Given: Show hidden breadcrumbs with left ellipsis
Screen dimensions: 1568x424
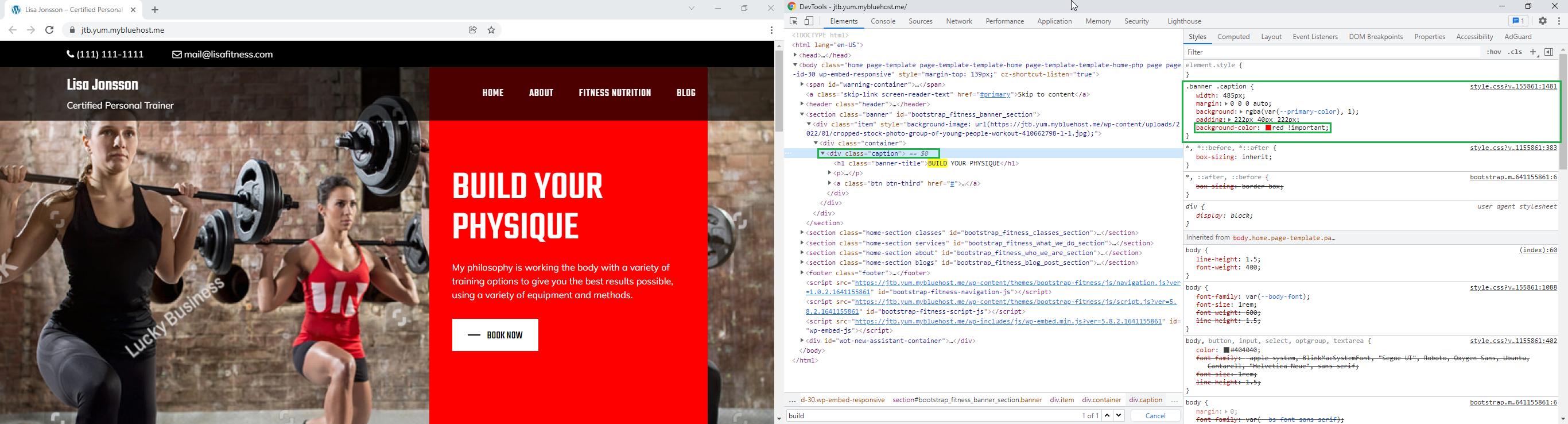Looking at the screenshot, I should tap(792, 400).
